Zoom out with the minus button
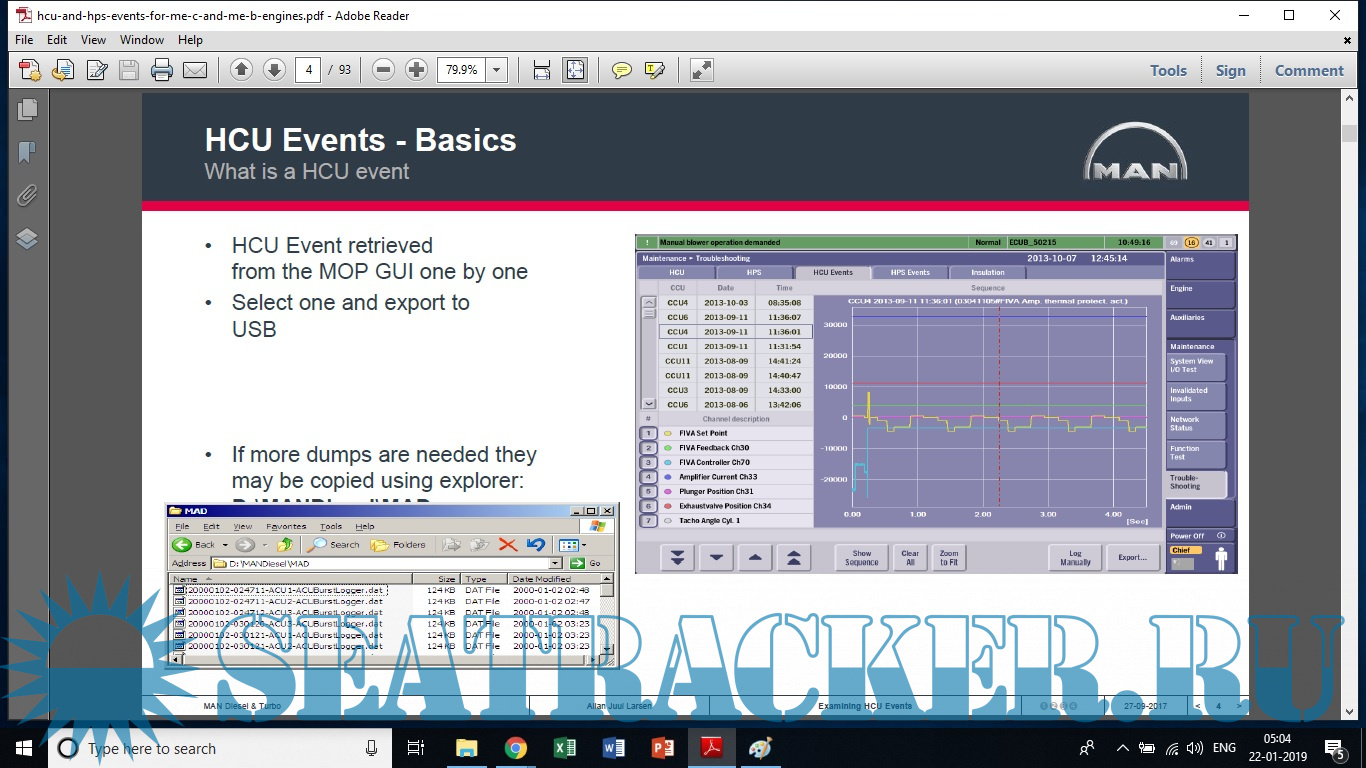Image resolution: width=1366 pixels, height=768 pixels. click(383, 70)
